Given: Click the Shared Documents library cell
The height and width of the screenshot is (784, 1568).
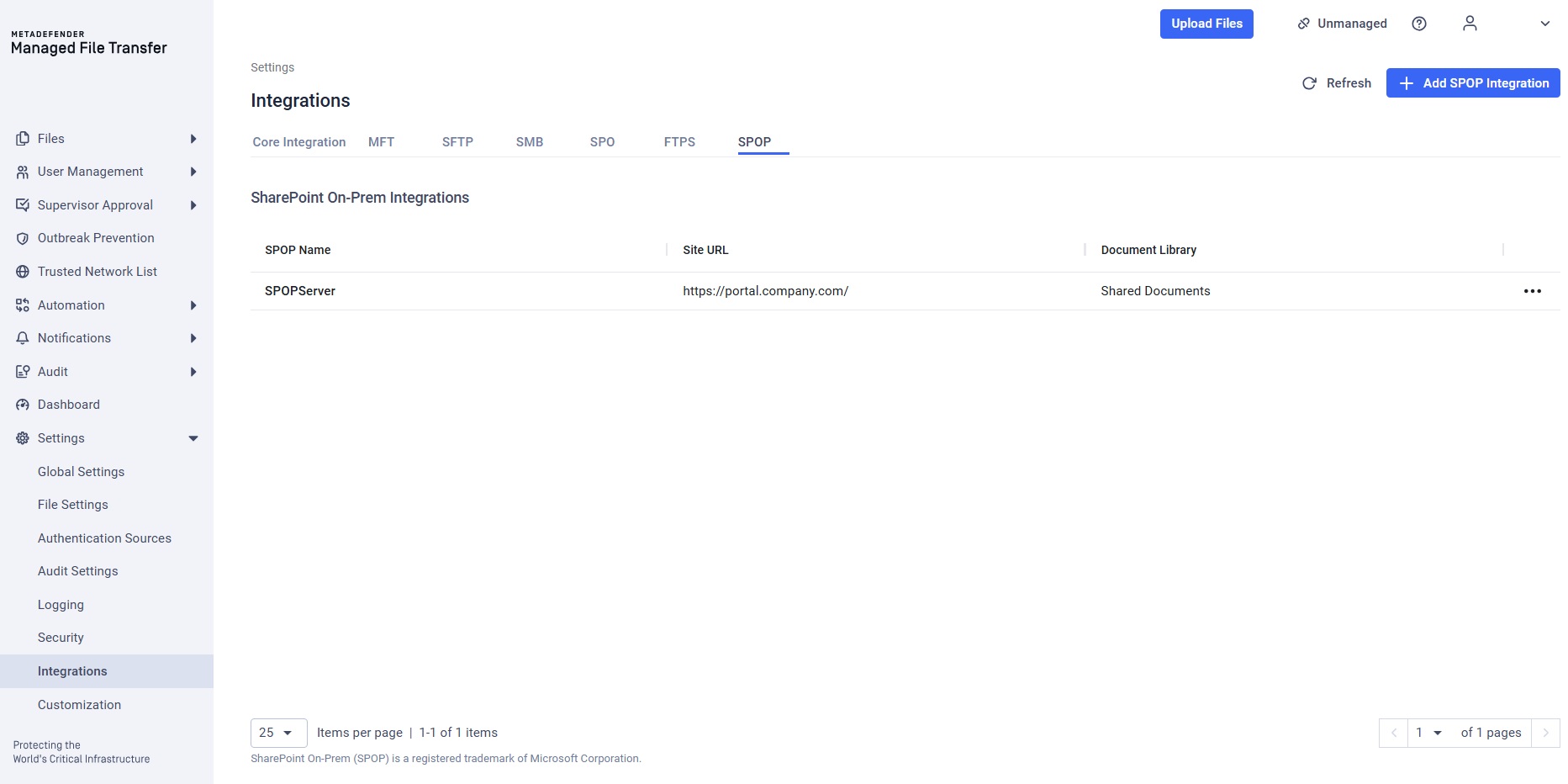Looking at the screenshot, I should [1155, 291].
